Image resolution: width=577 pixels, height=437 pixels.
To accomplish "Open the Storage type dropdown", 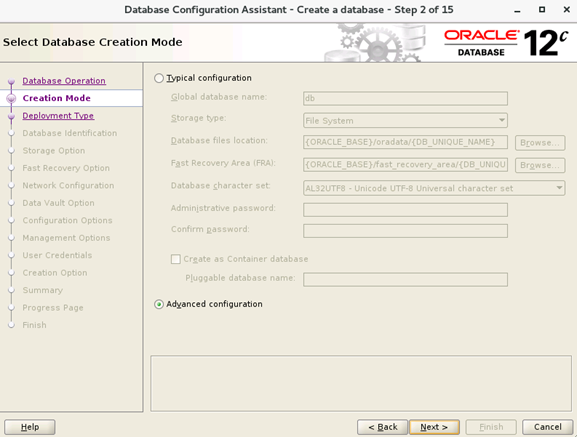I will click(x=405, y=120).
